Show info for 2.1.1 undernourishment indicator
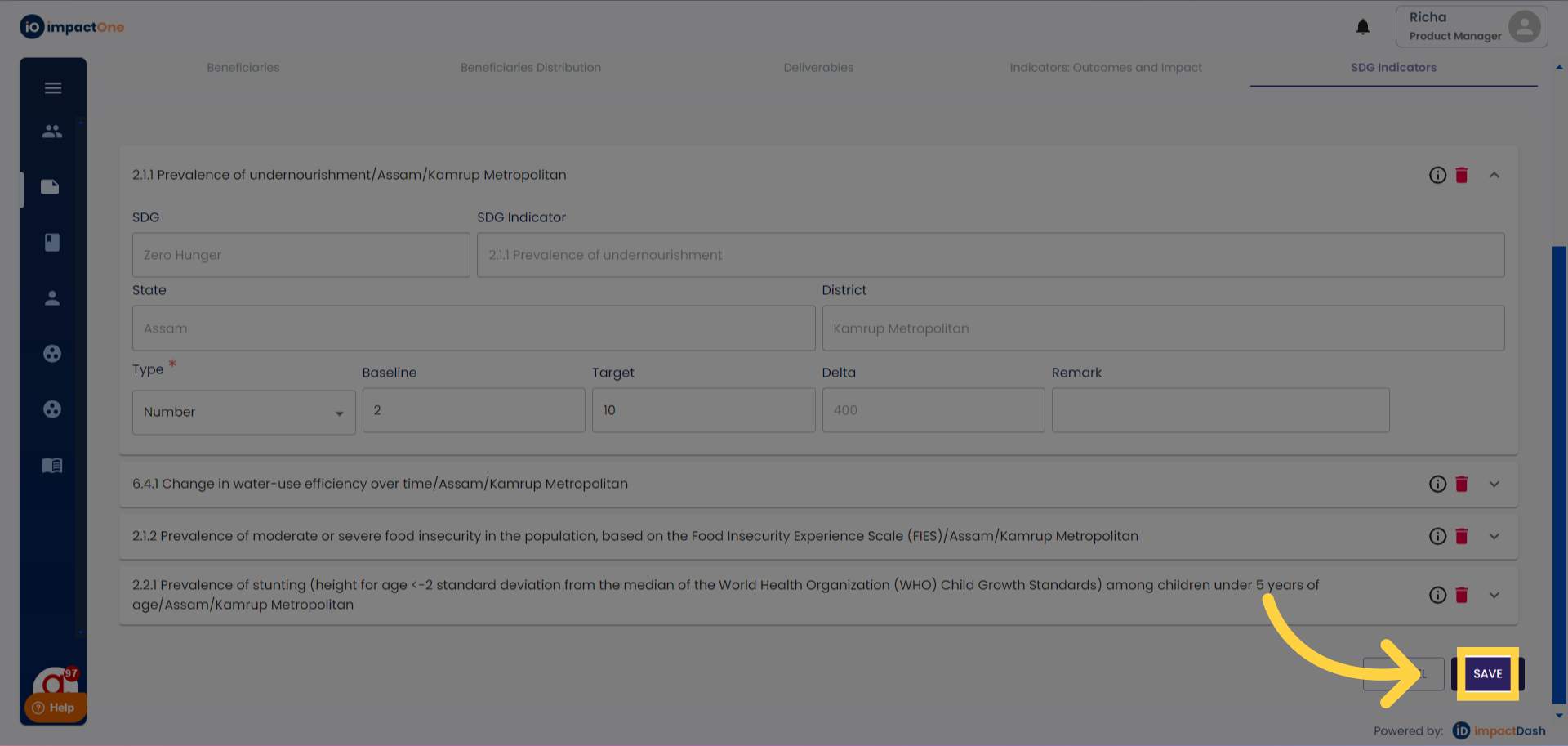 1437,175
